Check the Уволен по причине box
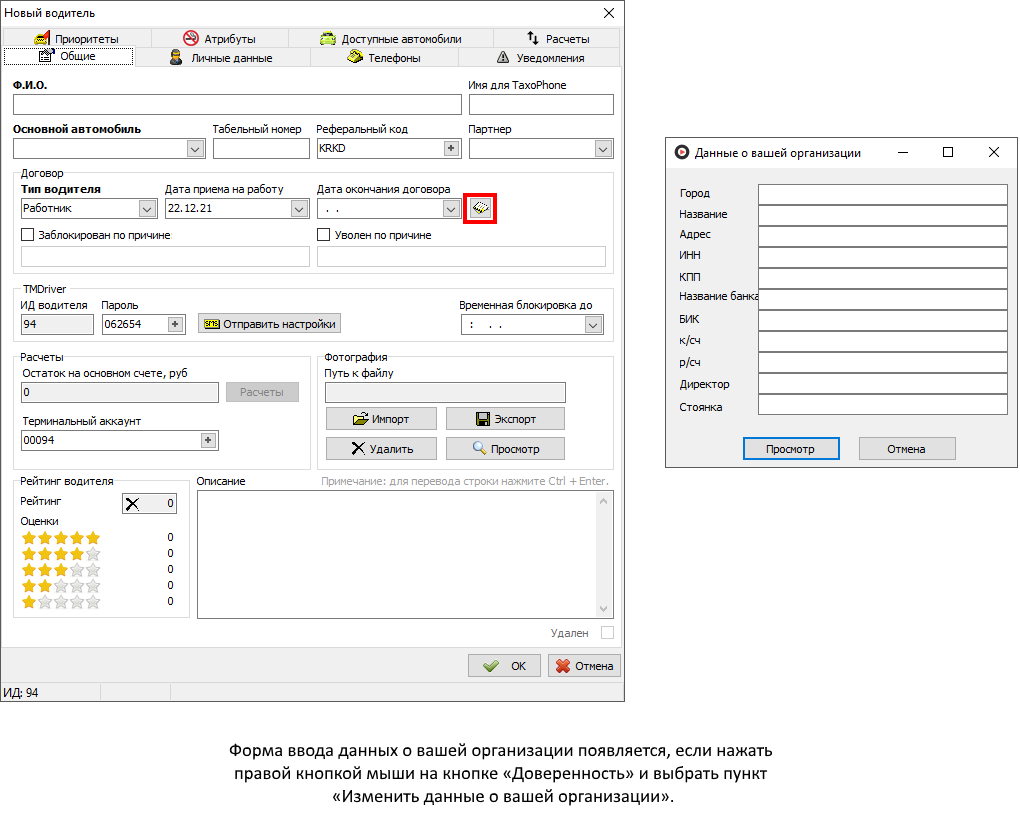The image size is (1020, 836). (324, 235)
